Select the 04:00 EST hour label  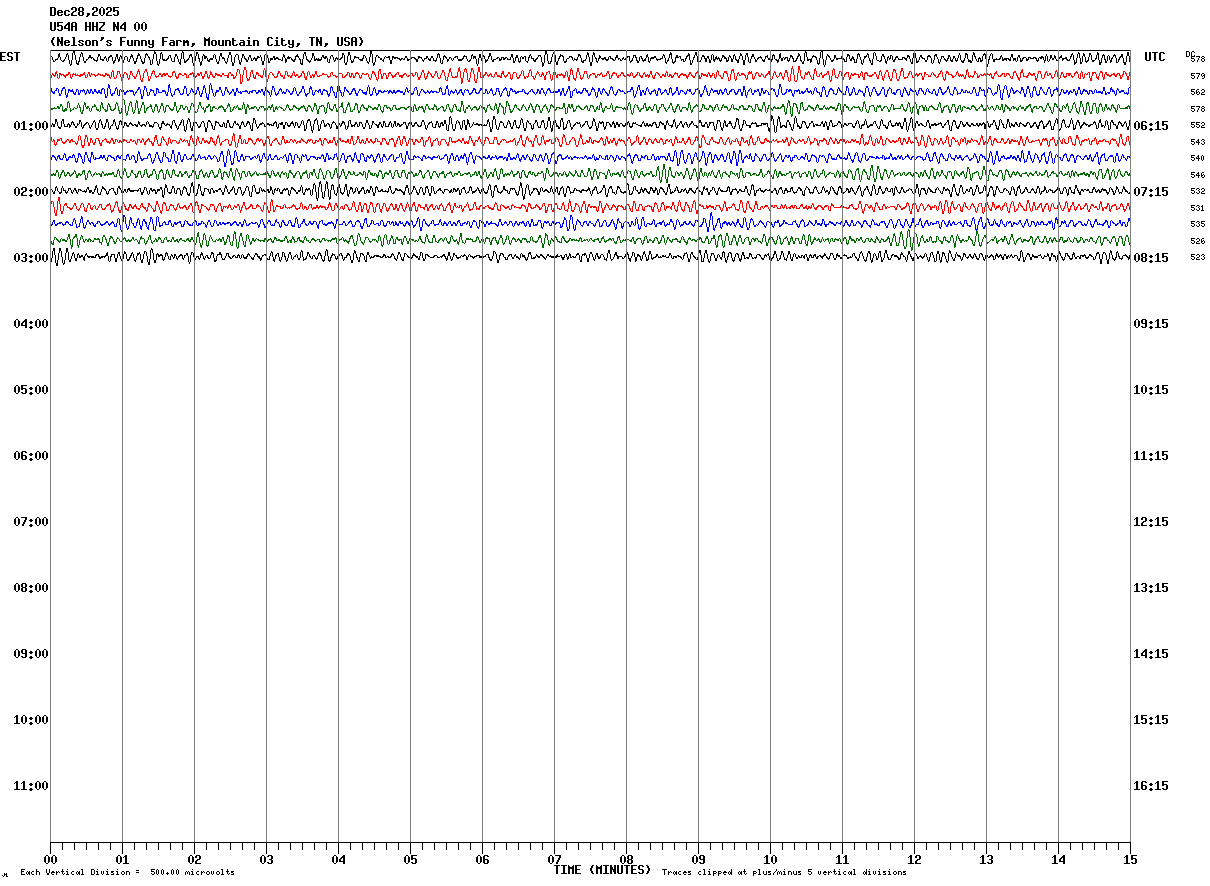(31, 324)
